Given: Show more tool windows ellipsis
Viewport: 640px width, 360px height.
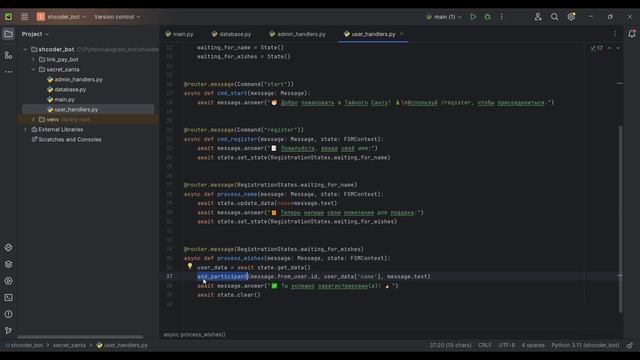Looking at the screenshot, I should [8, 72].
